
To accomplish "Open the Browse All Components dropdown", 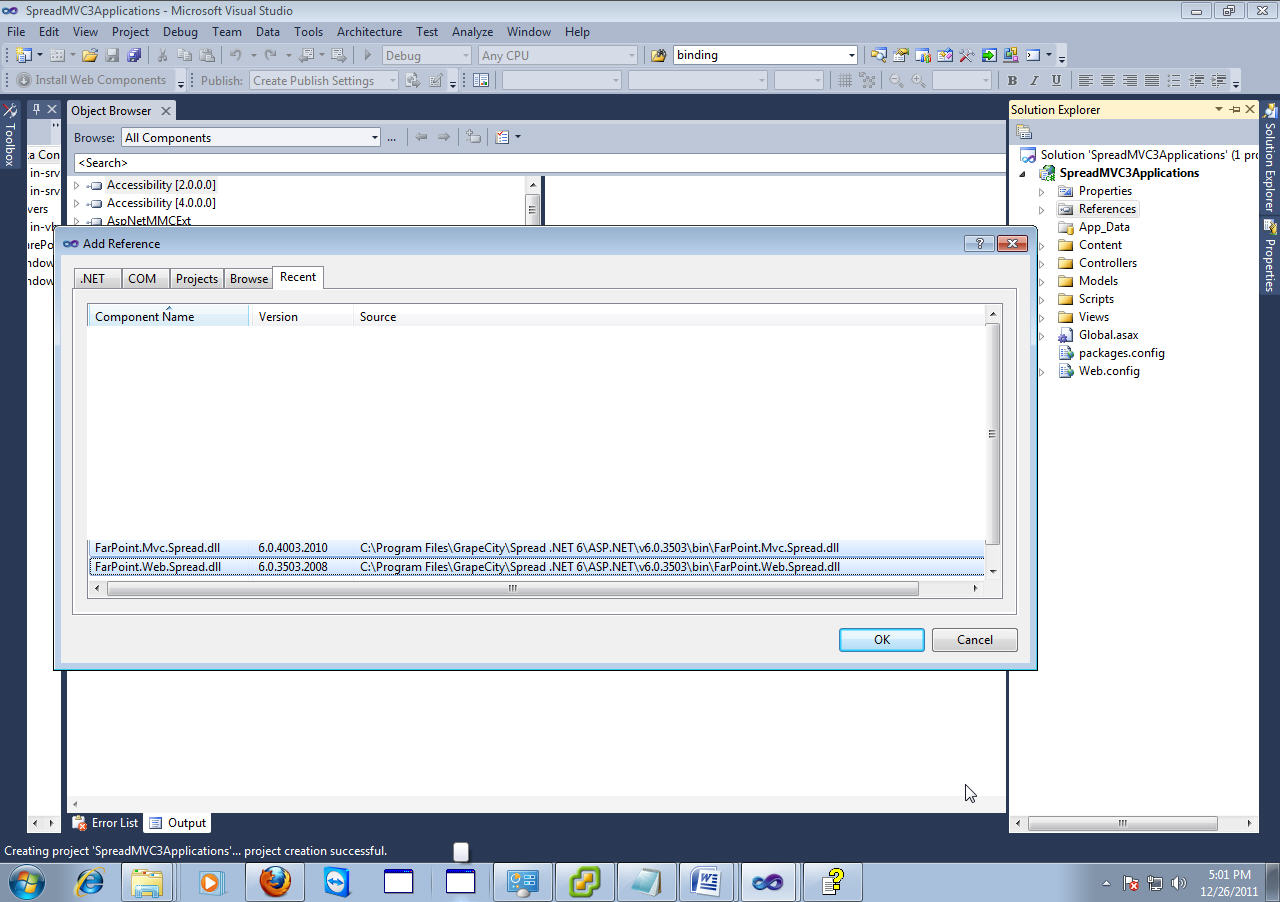I will coord(374,138).
